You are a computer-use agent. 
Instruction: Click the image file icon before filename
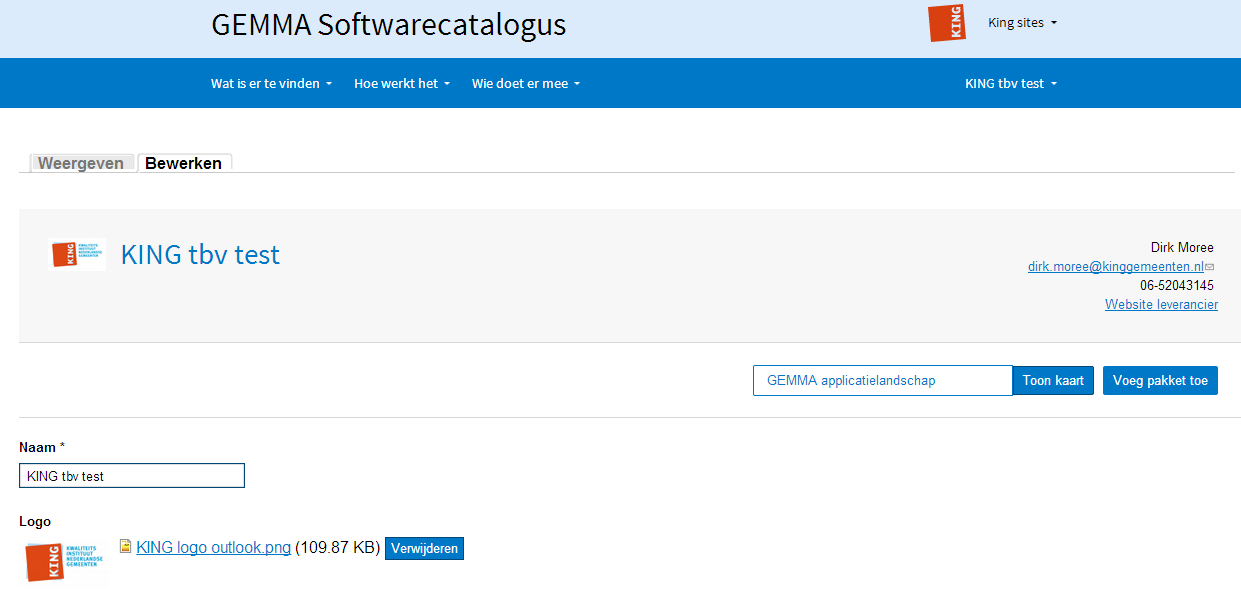125,546
